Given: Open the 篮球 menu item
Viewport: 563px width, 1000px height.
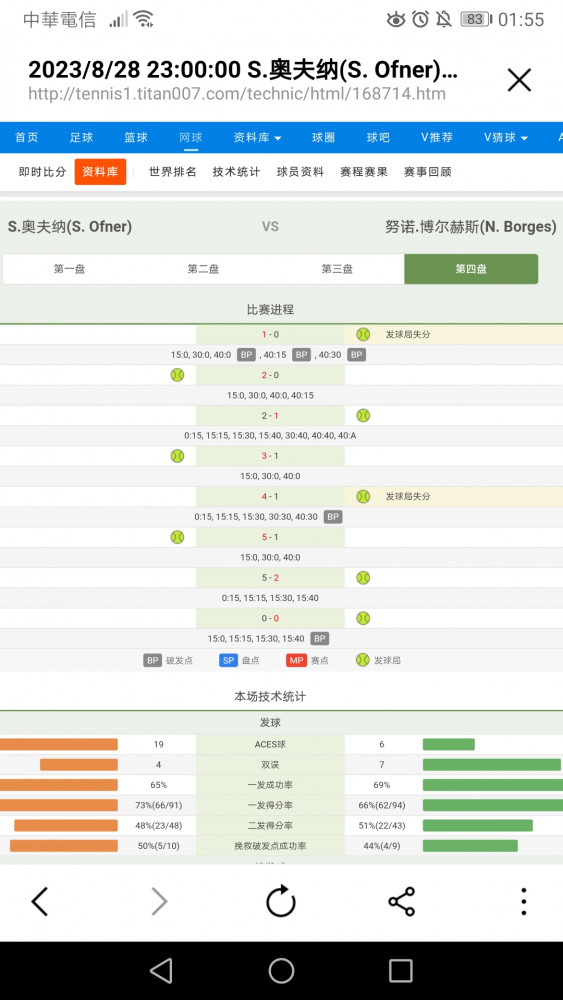Looking at the screenshot, I should tap(136, 137).
